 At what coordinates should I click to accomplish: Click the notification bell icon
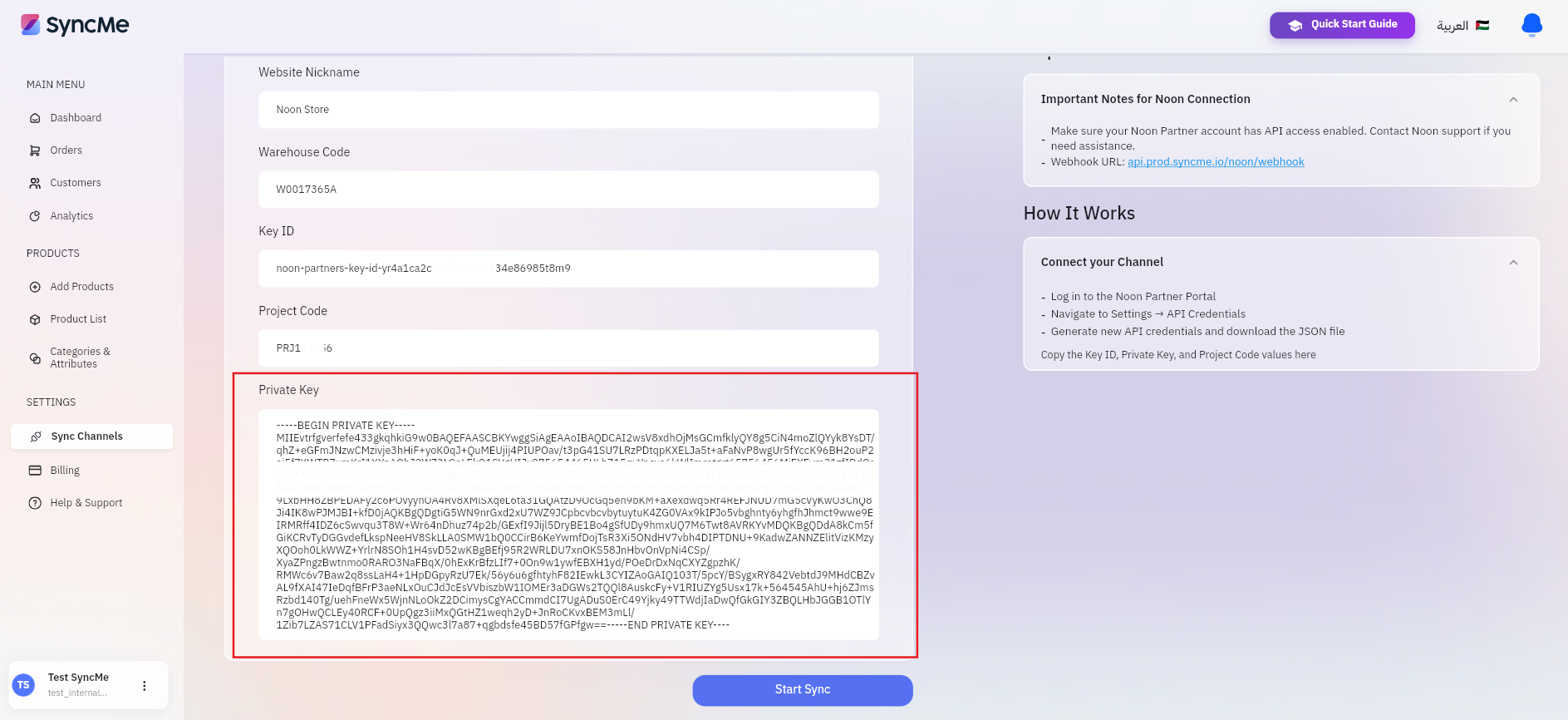click(x=1531, y=25)
